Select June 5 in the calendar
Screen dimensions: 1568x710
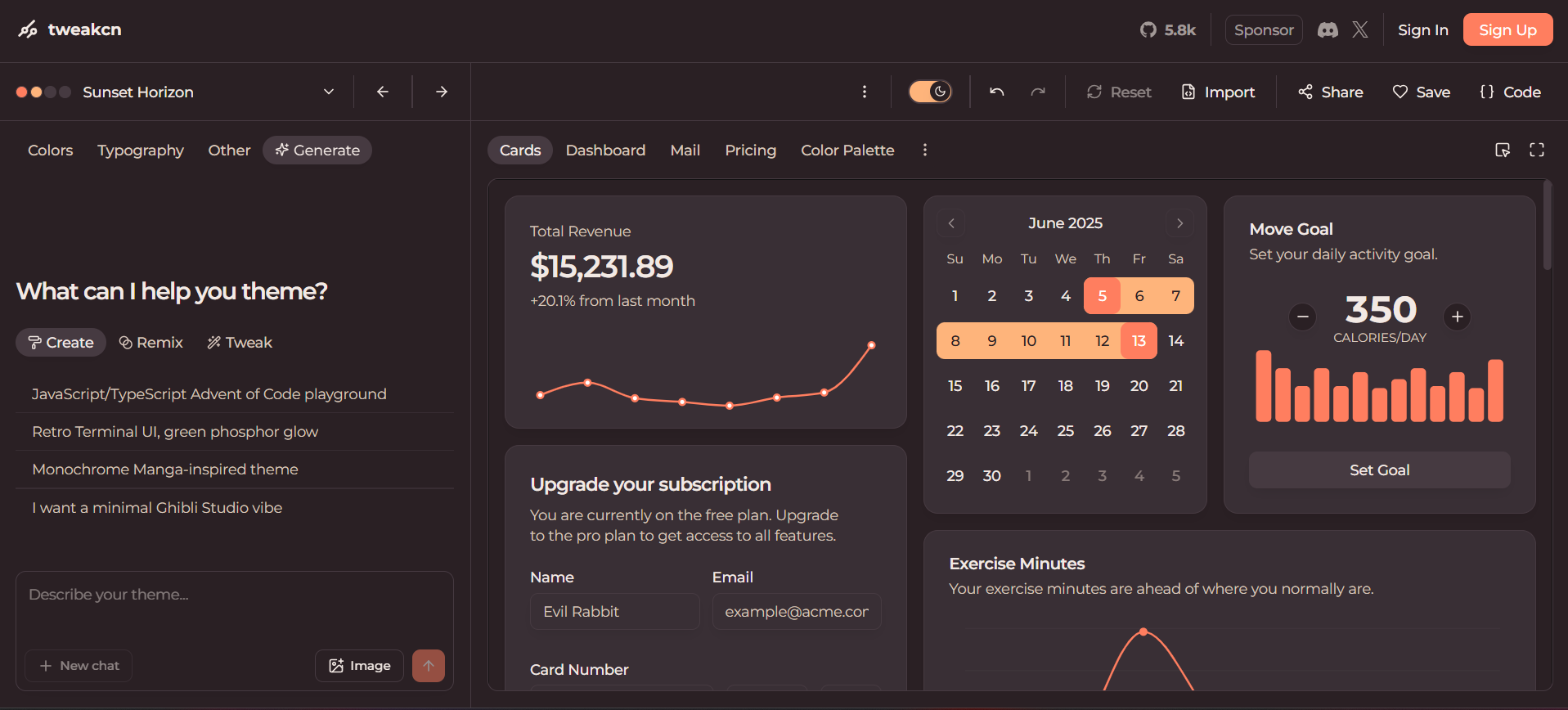[x=1102, y=296]
